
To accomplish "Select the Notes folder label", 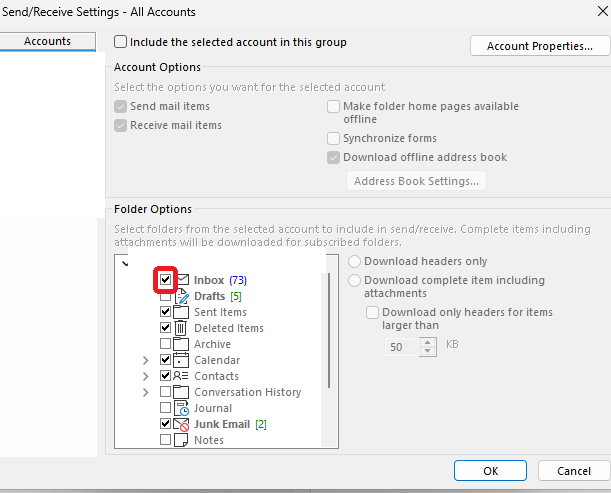I will tap(209, 440).
